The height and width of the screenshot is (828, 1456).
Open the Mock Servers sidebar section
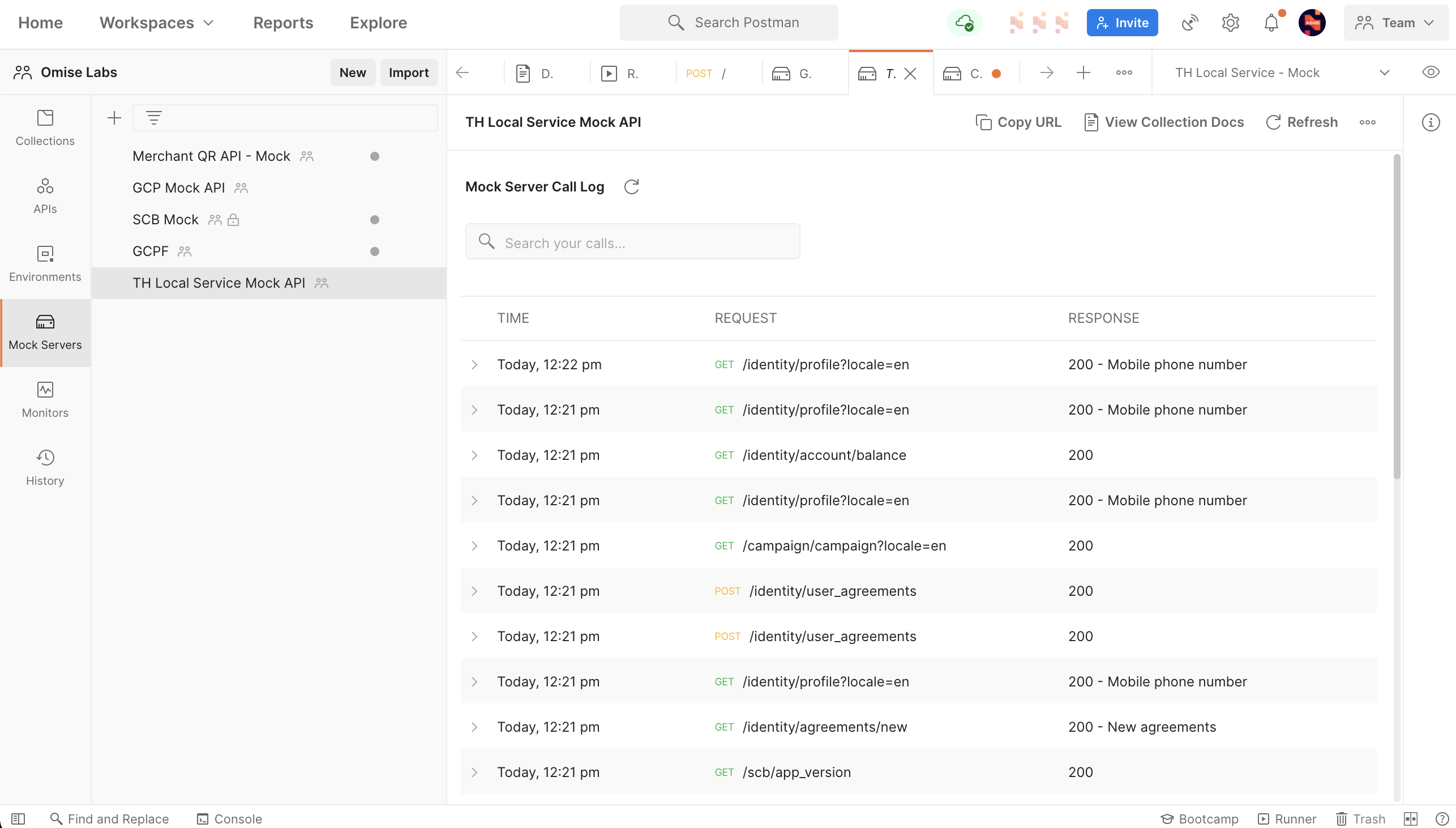45,332
